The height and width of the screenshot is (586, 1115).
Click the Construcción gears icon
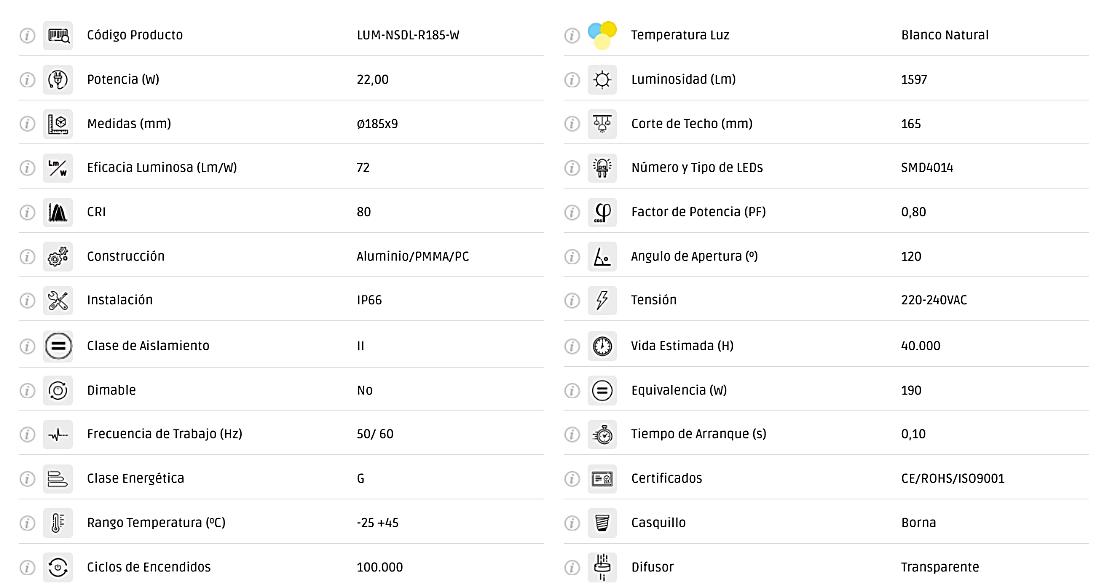pyautogui.click(x=58, y=257)
